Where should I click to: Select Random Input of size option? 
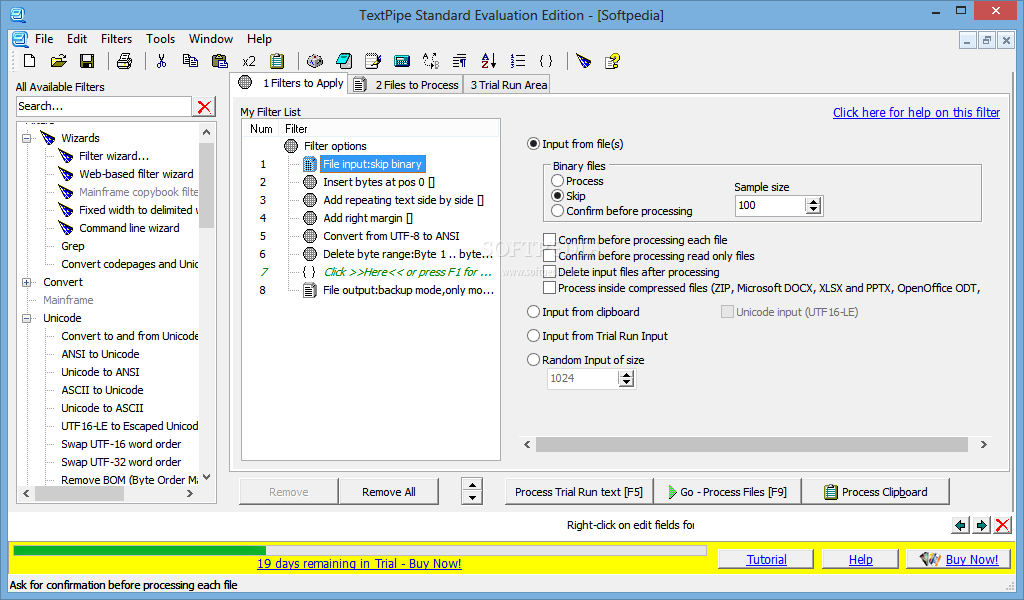(534, 360)
